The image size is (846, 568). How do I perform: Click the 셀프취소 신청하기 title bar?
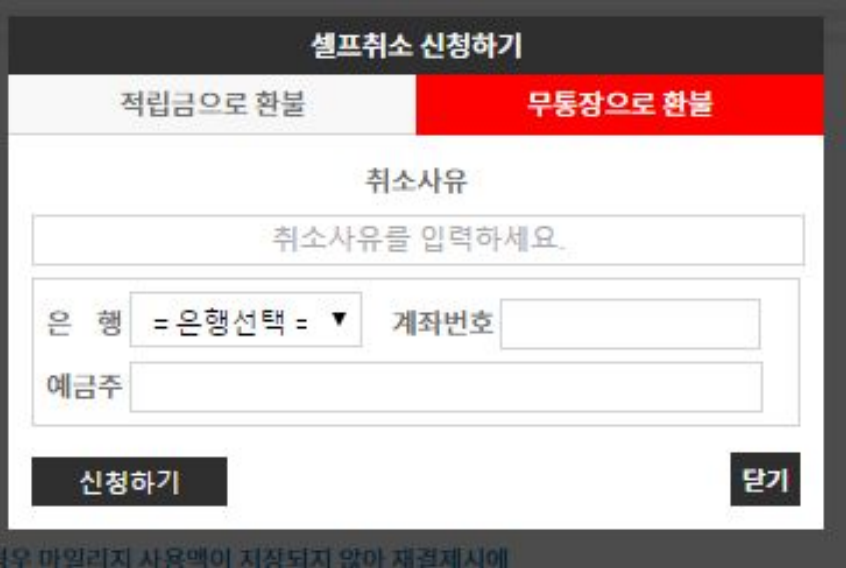(x=416, y=45)
